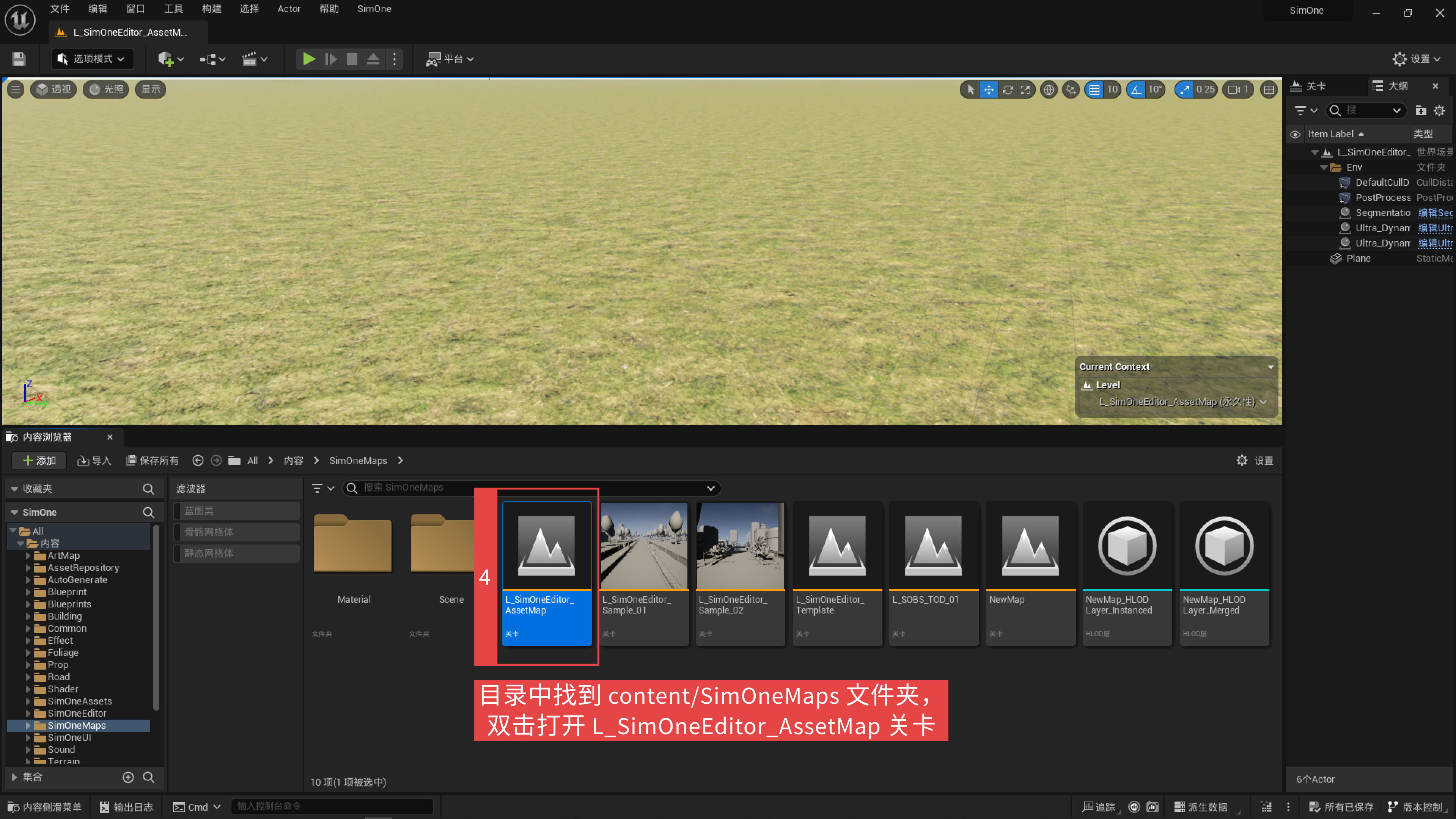Expand the SimOneUI folder in tree
The height and width of the screenshot is (819, 1456).
click(x=28, y=737)
